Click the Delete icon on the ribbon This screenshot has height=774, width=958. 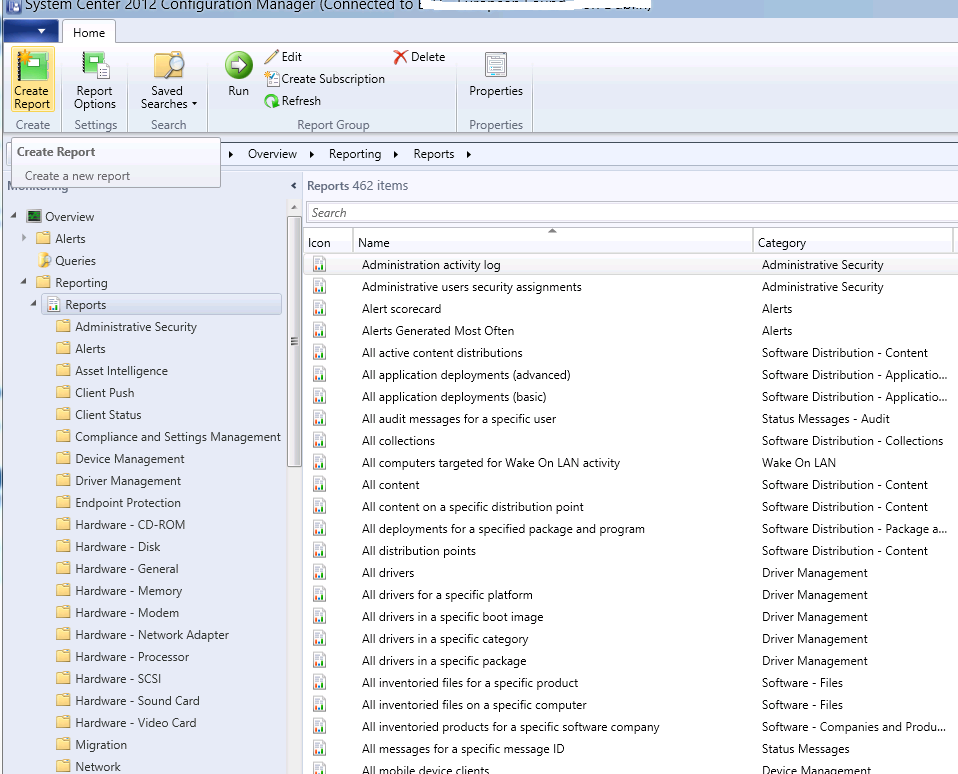pos(419,57)
